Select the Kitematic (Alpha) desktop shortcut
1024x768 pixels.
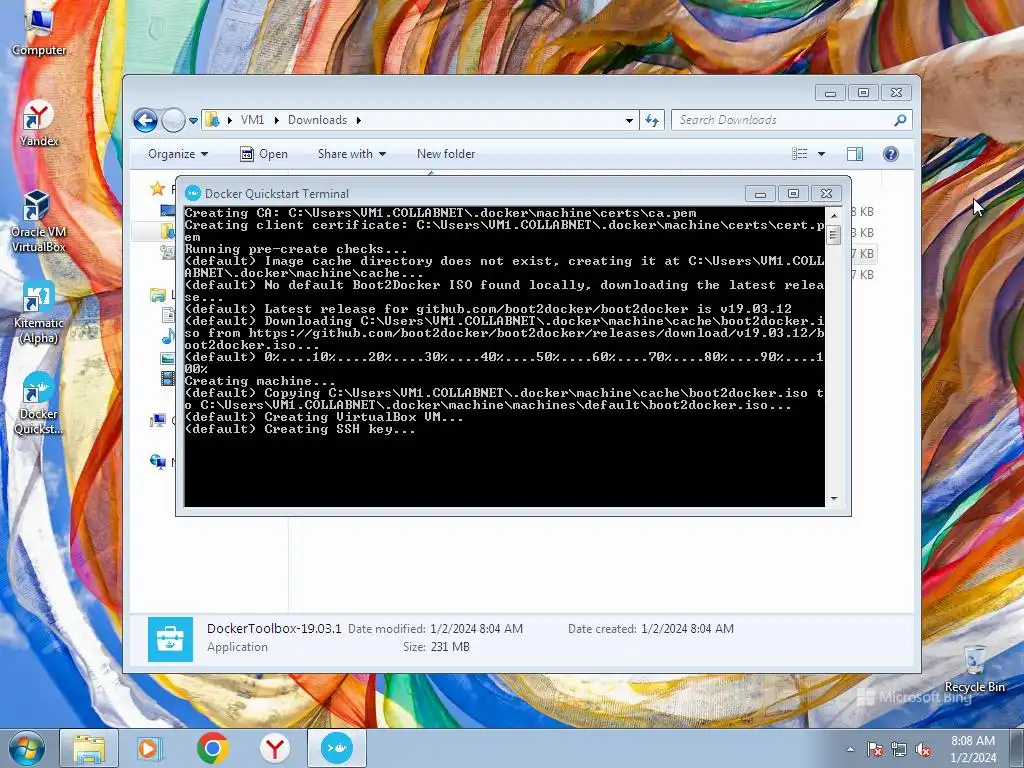click(x=39, y=313)
